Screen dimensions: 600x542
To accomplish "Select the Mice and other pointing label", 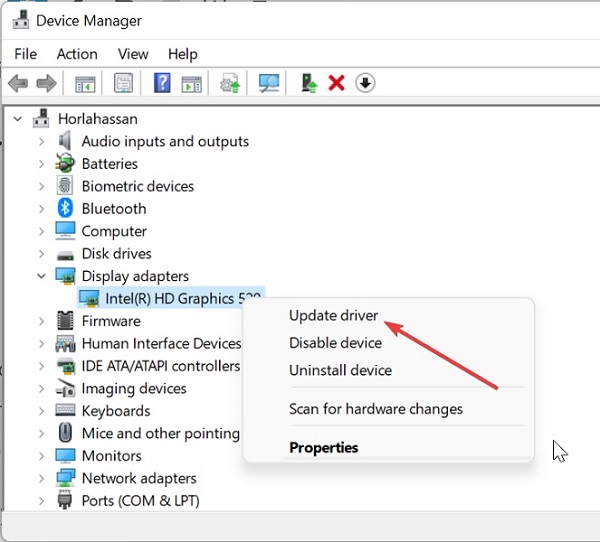I will point(160,433).
